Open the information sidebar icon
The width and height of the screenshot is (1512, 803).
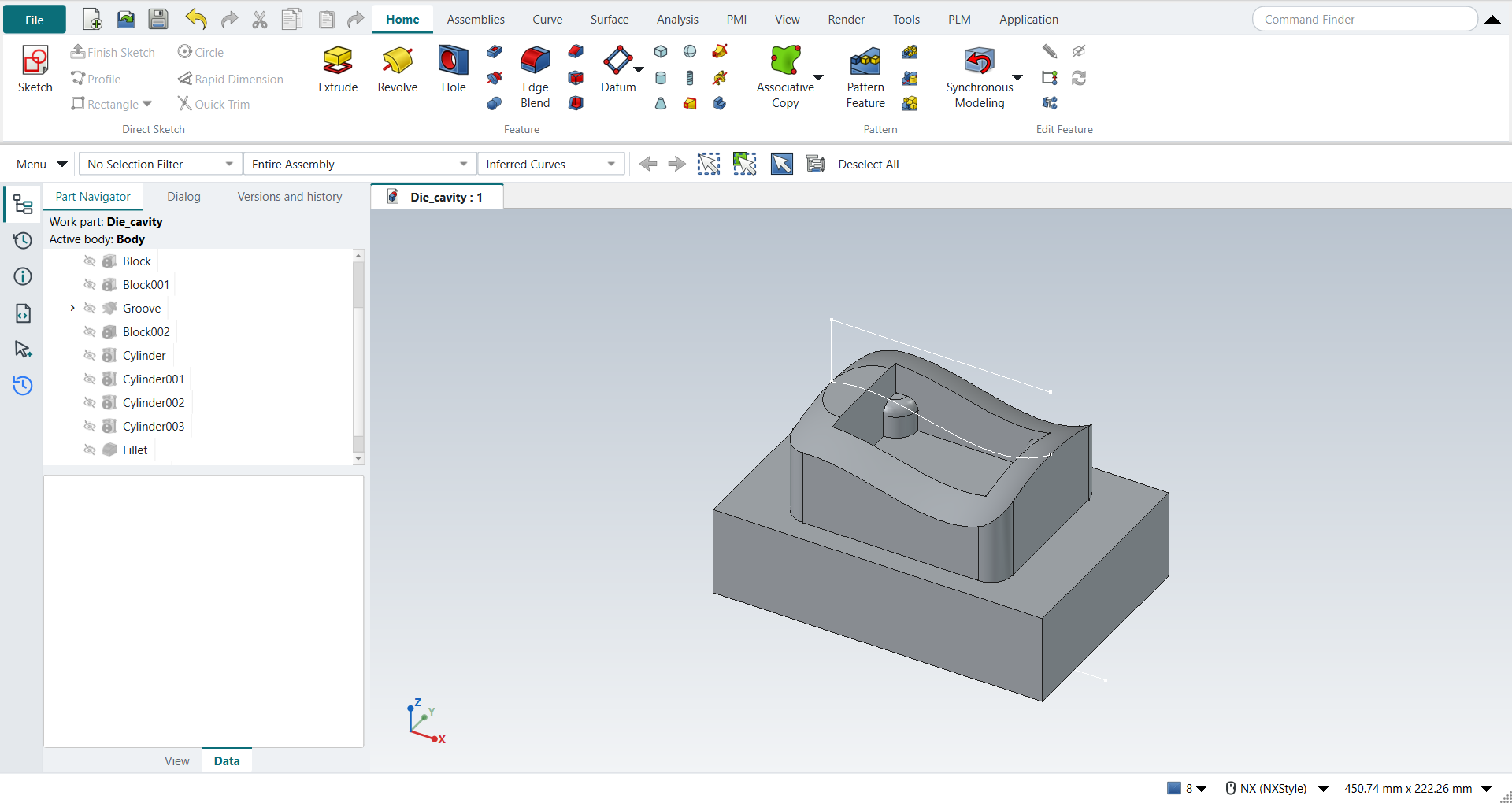(23, 276)
